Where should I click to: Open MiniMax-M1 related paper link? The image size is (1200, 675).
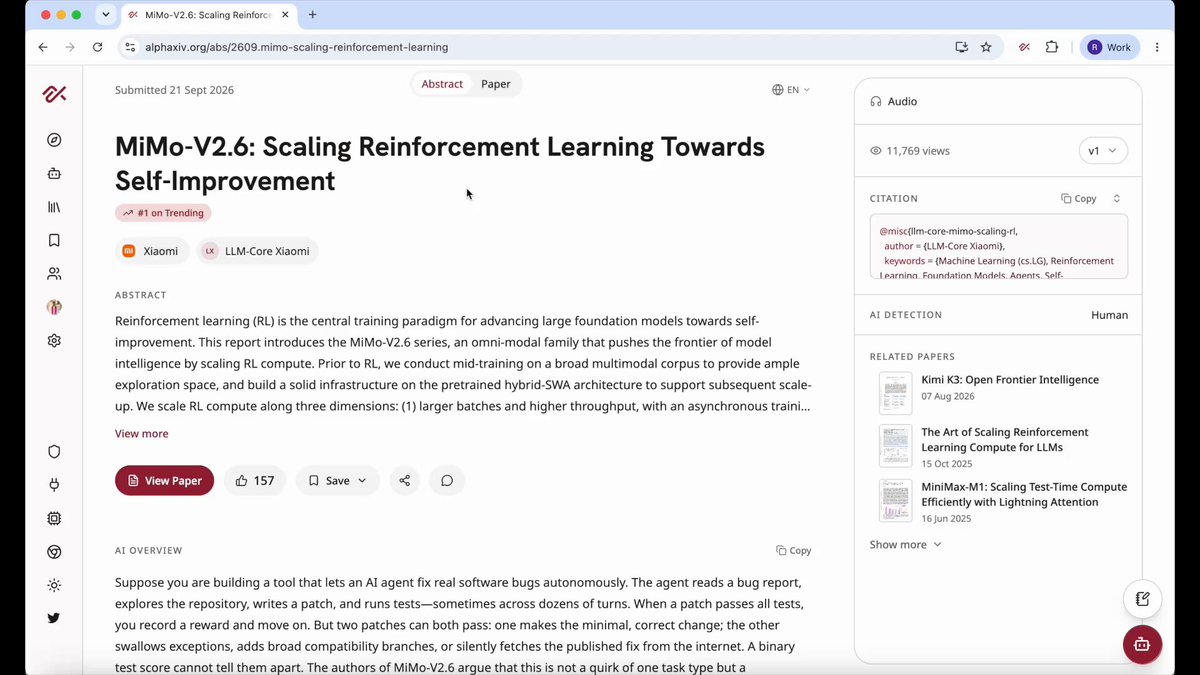[x=1024, y=494]
